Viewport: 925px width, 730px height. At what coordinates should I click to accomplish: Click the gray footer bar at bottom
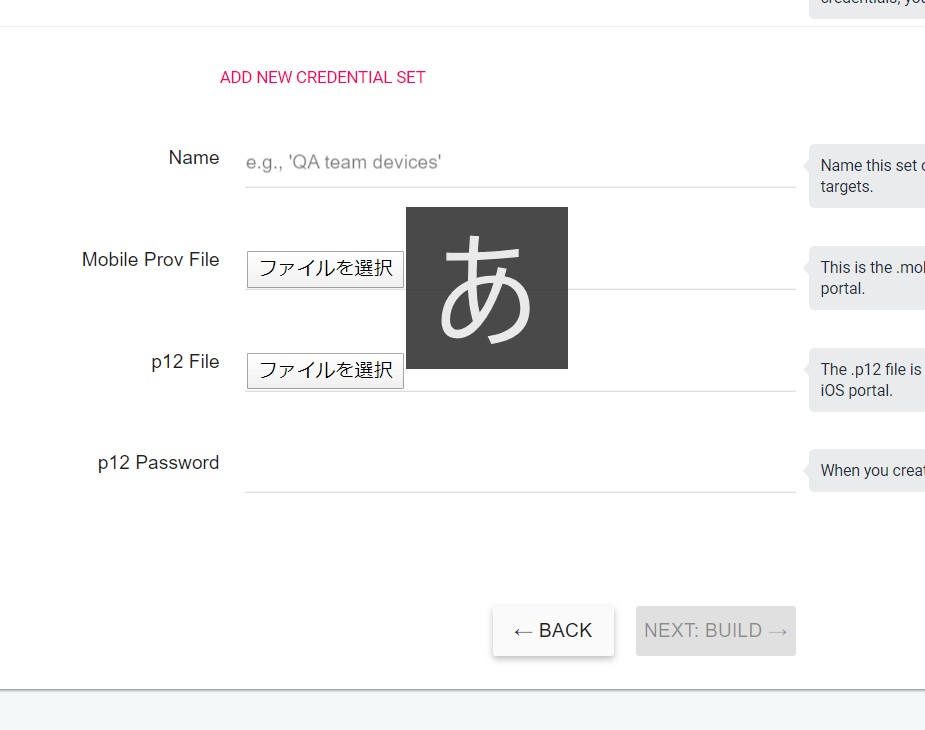[x=462, y=710]
